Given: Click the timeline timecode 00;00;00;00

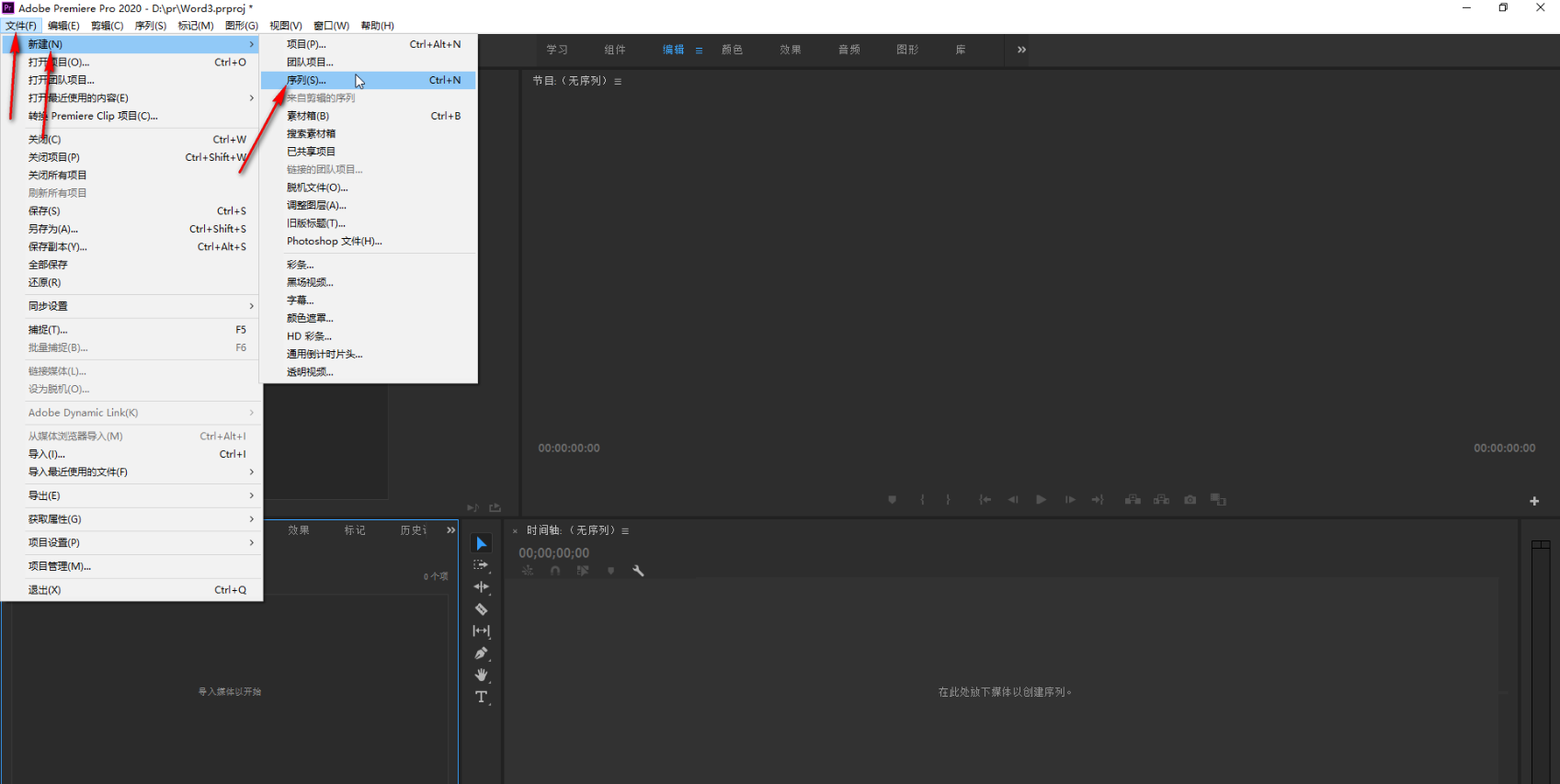Looking at the screenshot, I should coord(553,553).
